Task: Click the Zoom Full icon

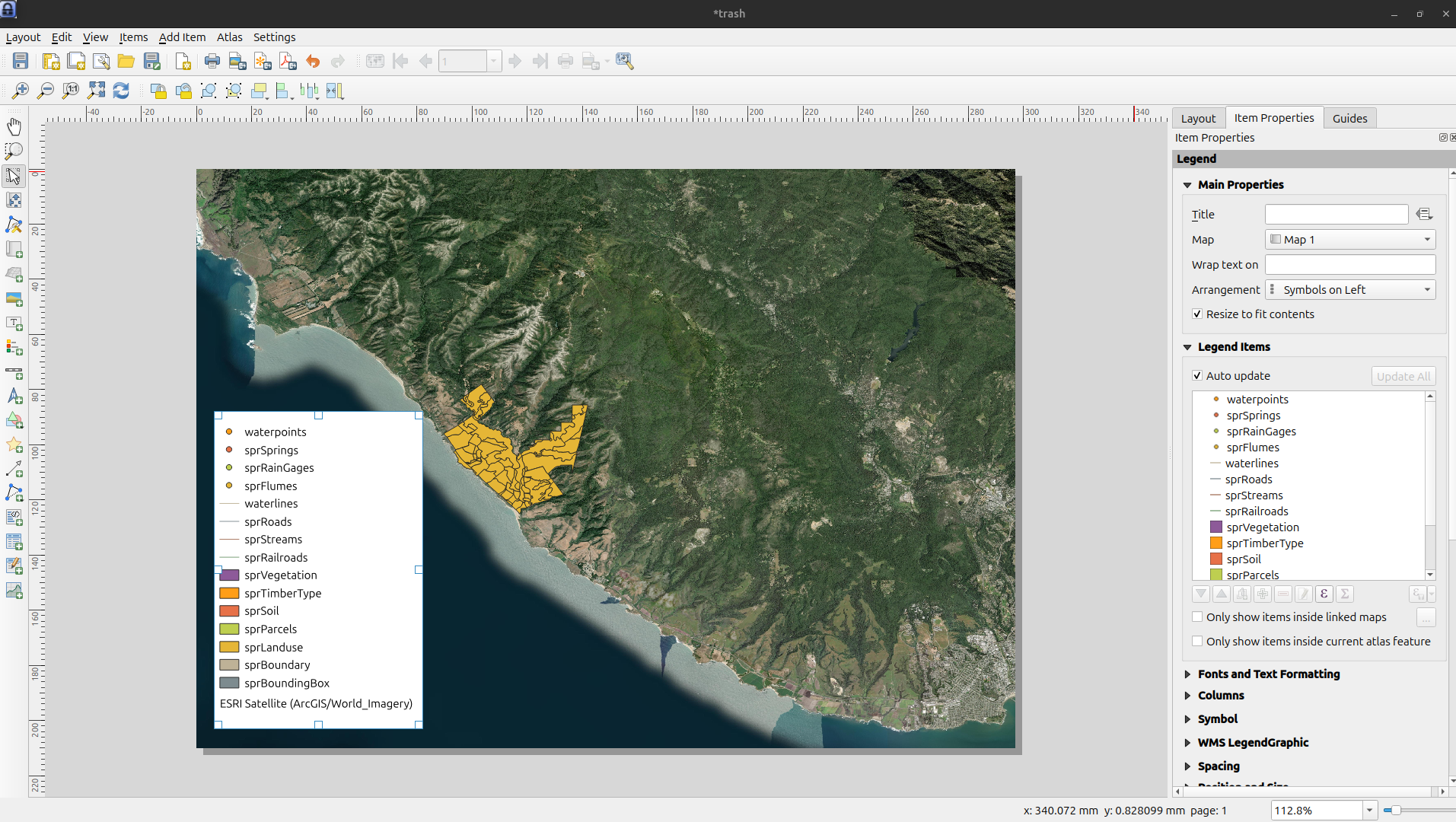Action: pos(96,91)
